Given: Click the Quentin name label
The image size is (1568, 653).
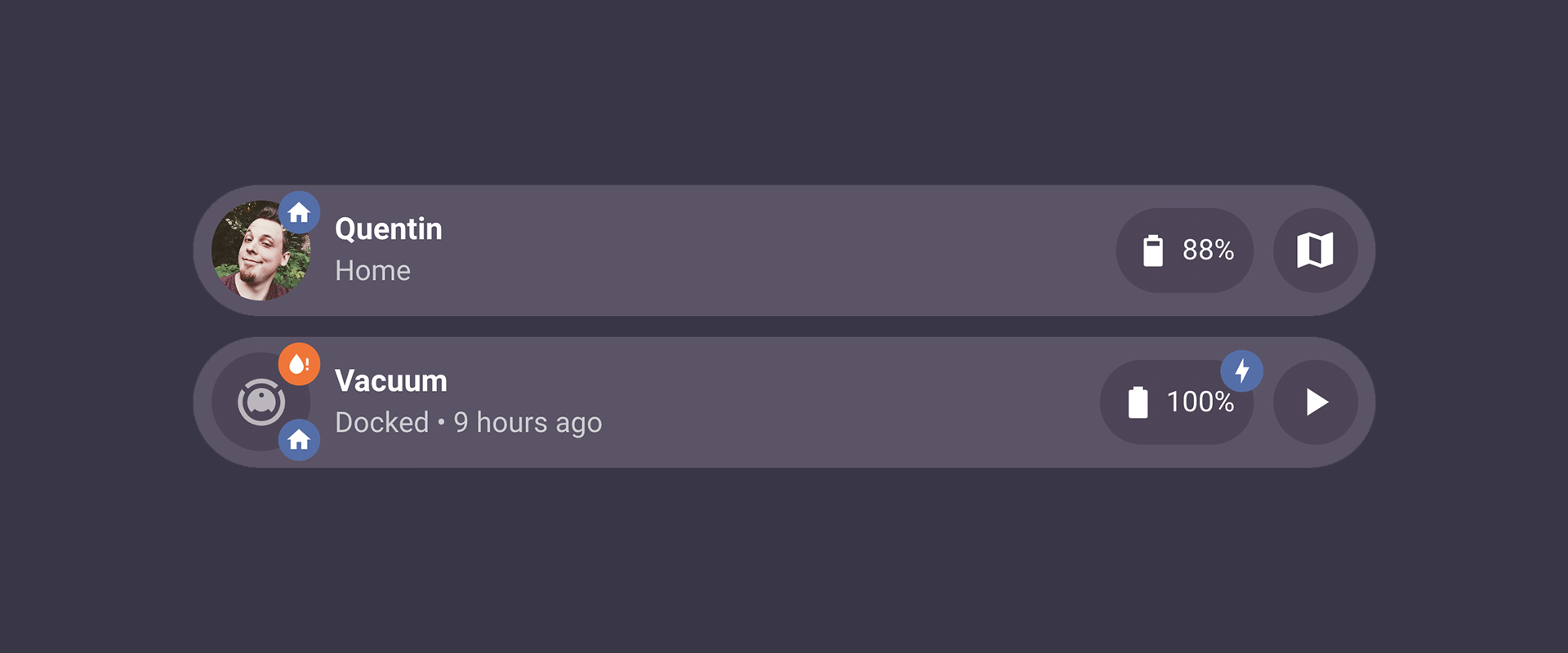Looking at the screenshot, I should (x=389, y=229).
